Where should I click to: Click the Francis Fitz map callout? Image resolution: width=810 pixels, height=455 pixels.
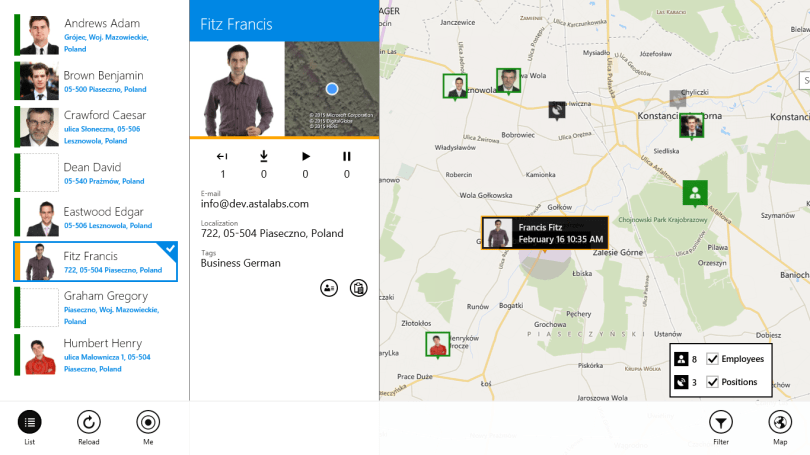544,233
